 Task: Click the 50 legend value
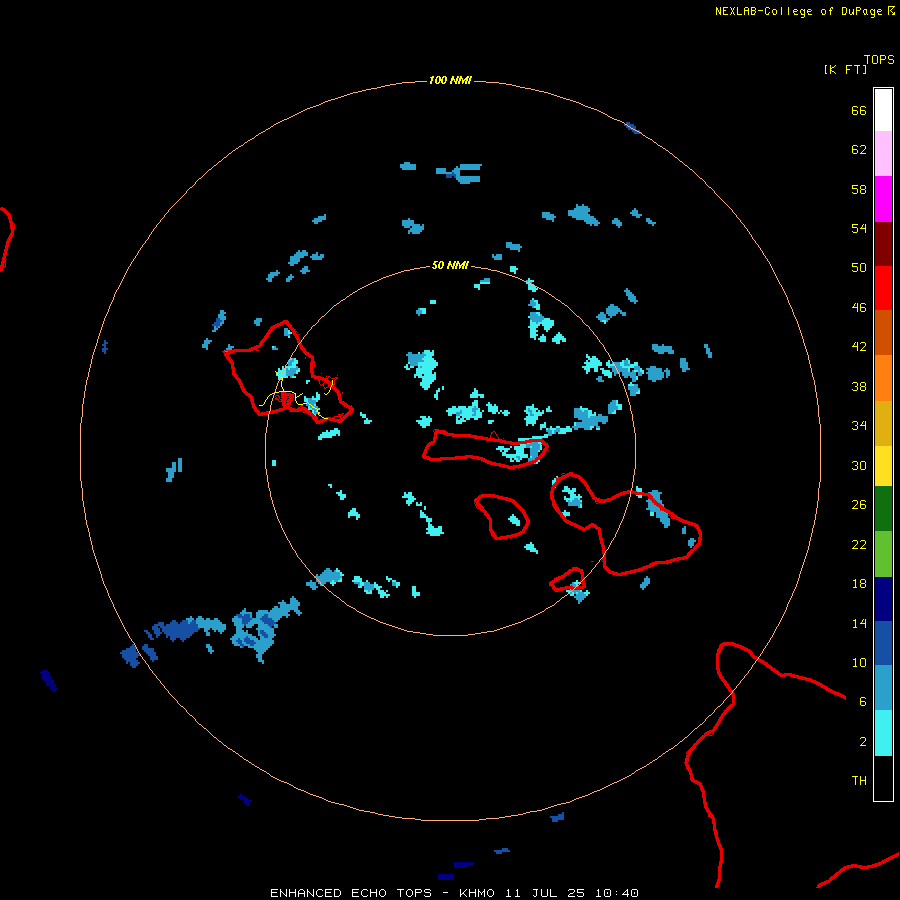pos(859,268)
